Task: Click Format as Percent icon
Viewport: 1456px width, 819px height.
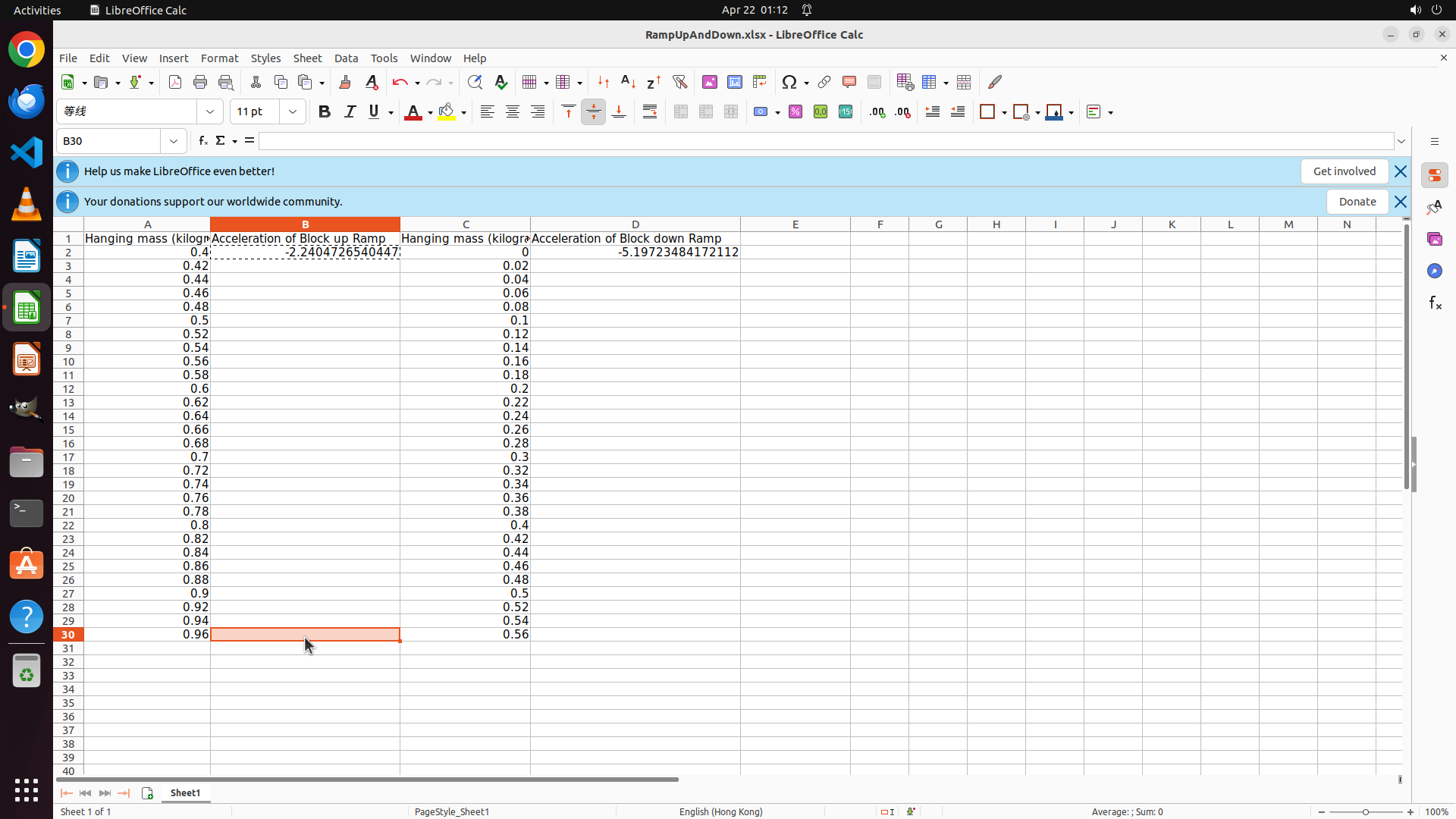Action: (795, 112)
